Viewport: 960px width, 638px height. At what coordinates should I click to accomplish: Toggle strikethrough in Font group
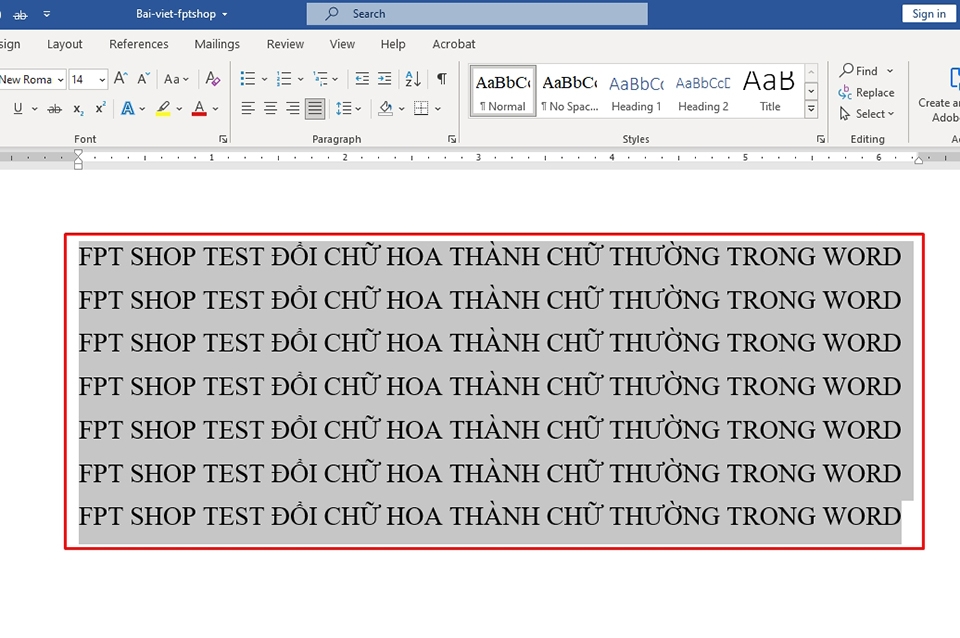click(x=54, y=109)
